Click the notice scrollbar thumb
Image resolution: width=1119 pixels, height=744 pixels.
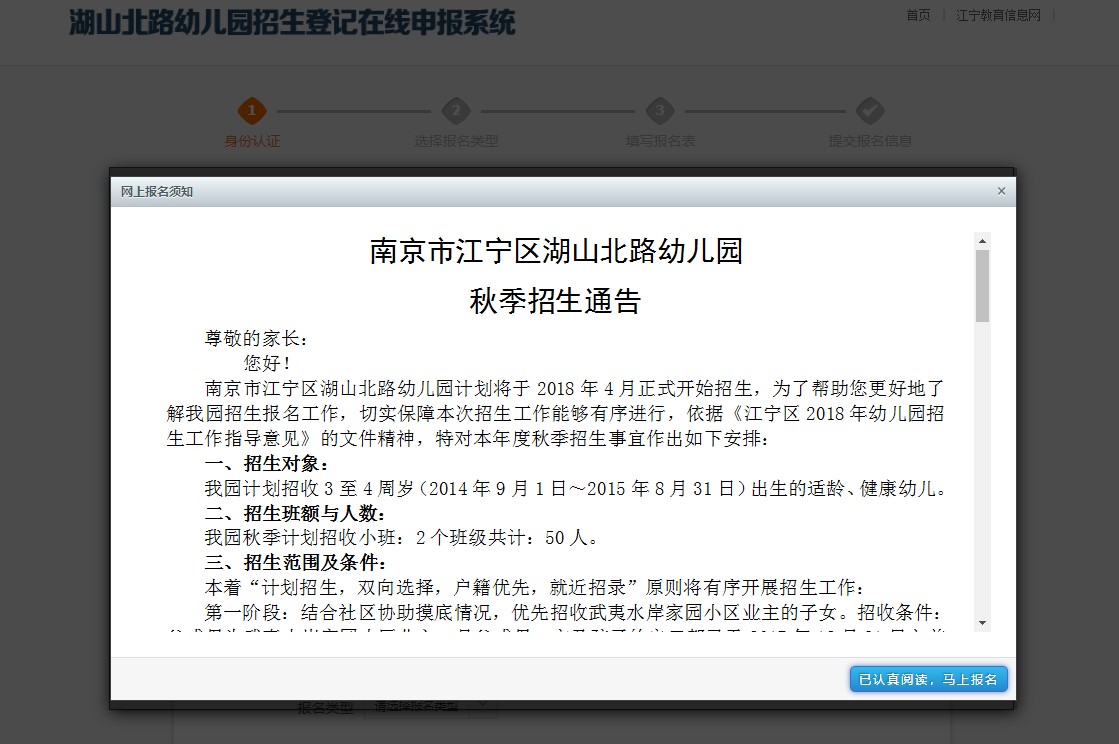point(983,285)
